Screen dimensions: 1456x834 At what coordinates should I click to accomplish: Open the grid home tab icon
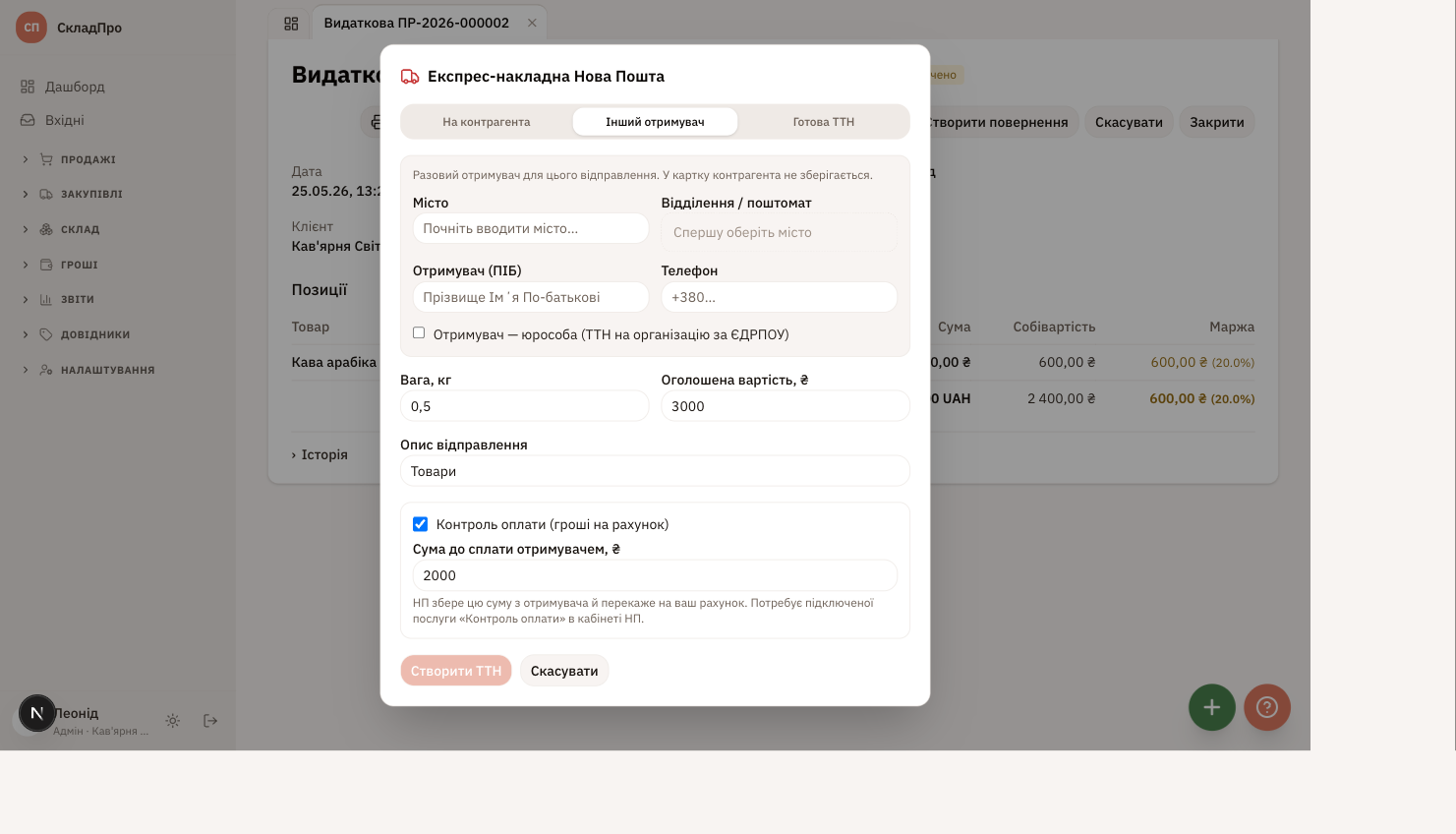tap(291, 24)
